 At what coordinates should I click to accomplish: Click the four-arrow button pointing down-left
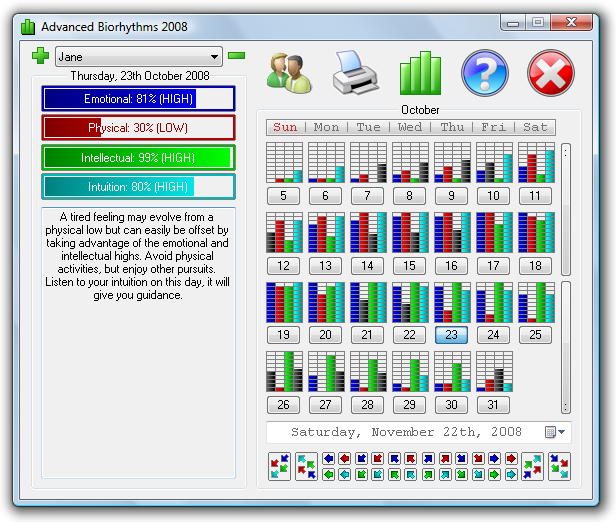[x=279, y=466]
